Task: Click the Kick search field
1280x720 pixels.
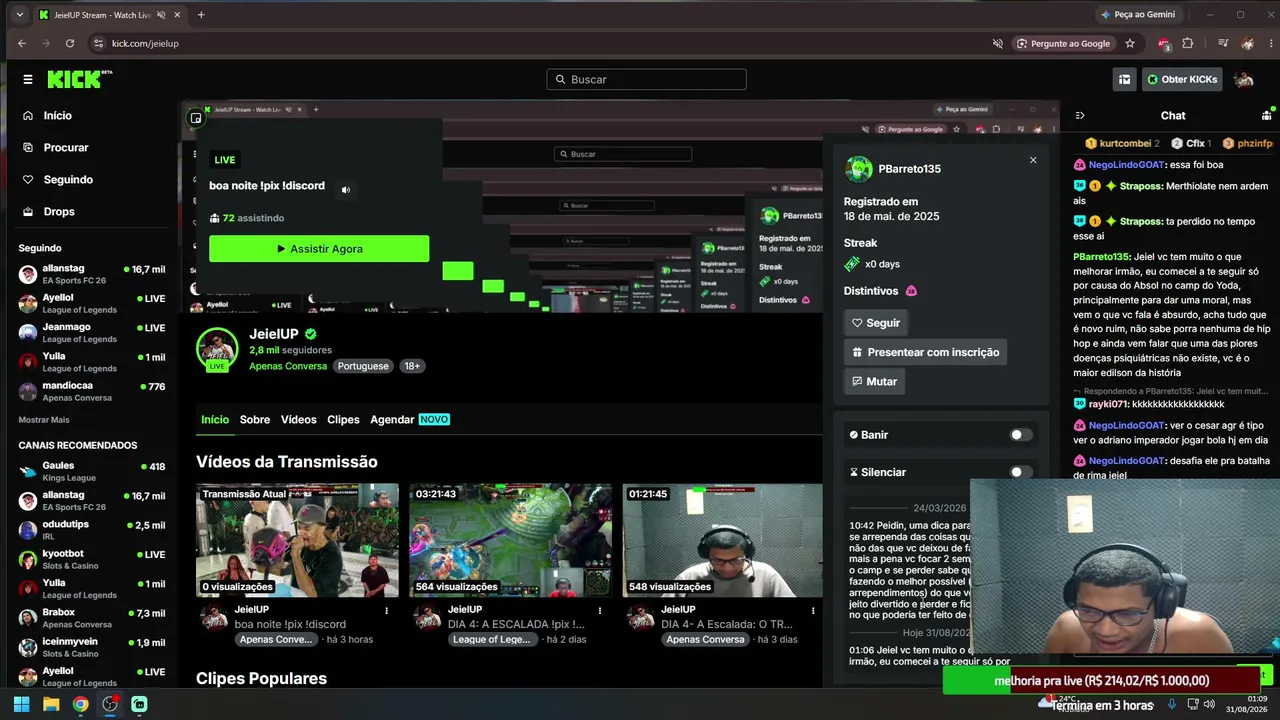Action: (x=646, y=79)
